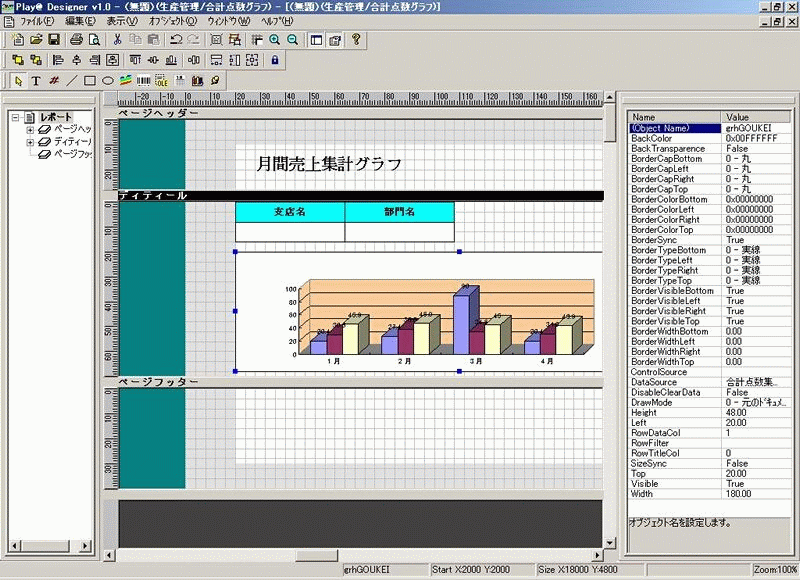Select the Rectangle shape tool
This screenshot has height=580, width=800.
click(89, 80)
